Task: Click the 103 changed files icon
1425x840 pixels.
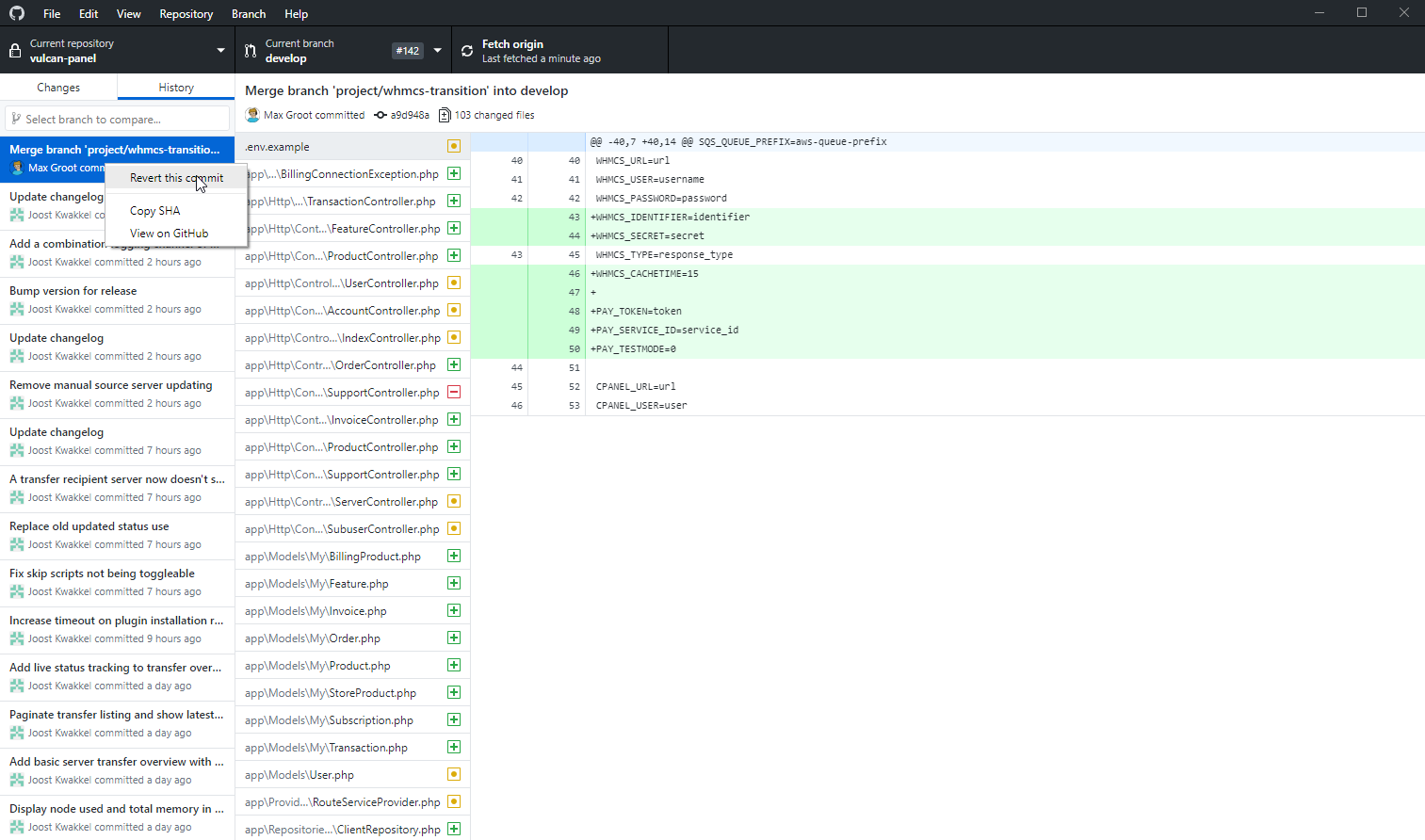Action: point(445,115)
